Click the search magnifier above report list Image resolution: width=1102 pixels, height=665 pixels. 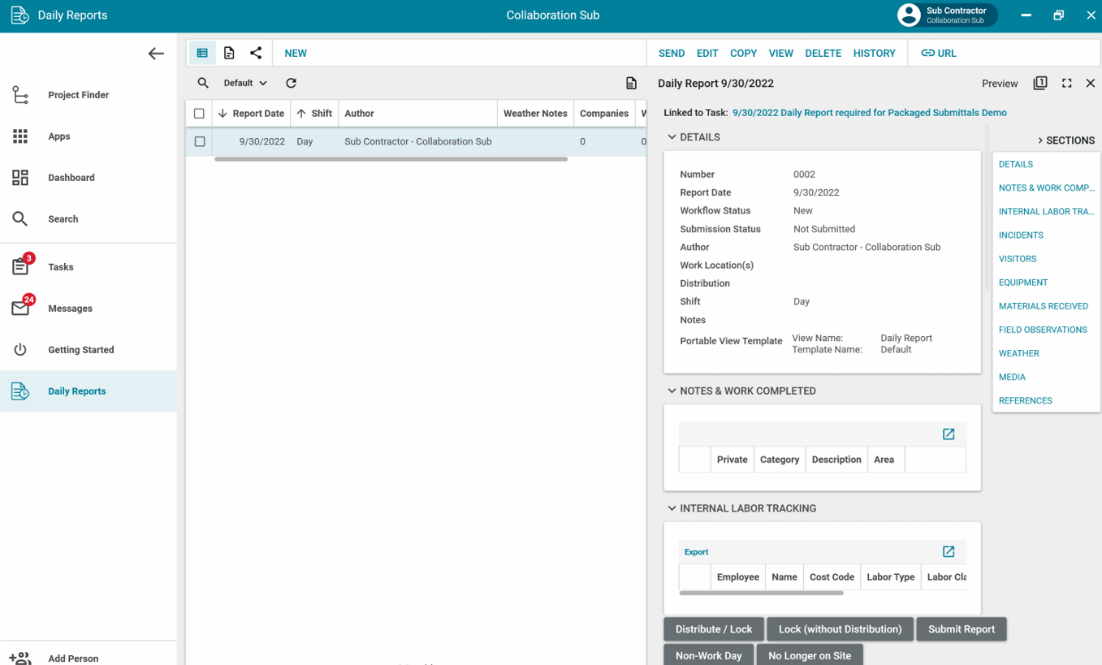tap(203, 83)
